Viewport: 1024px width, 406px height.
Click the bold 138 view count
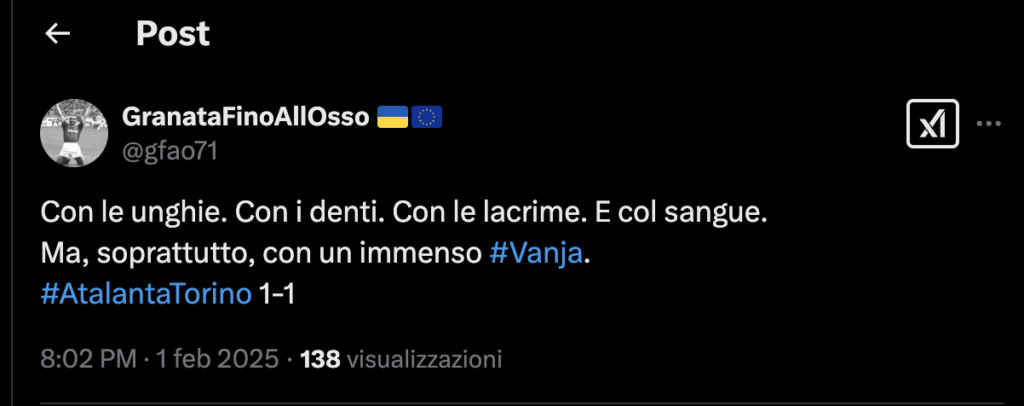(321, 358)
